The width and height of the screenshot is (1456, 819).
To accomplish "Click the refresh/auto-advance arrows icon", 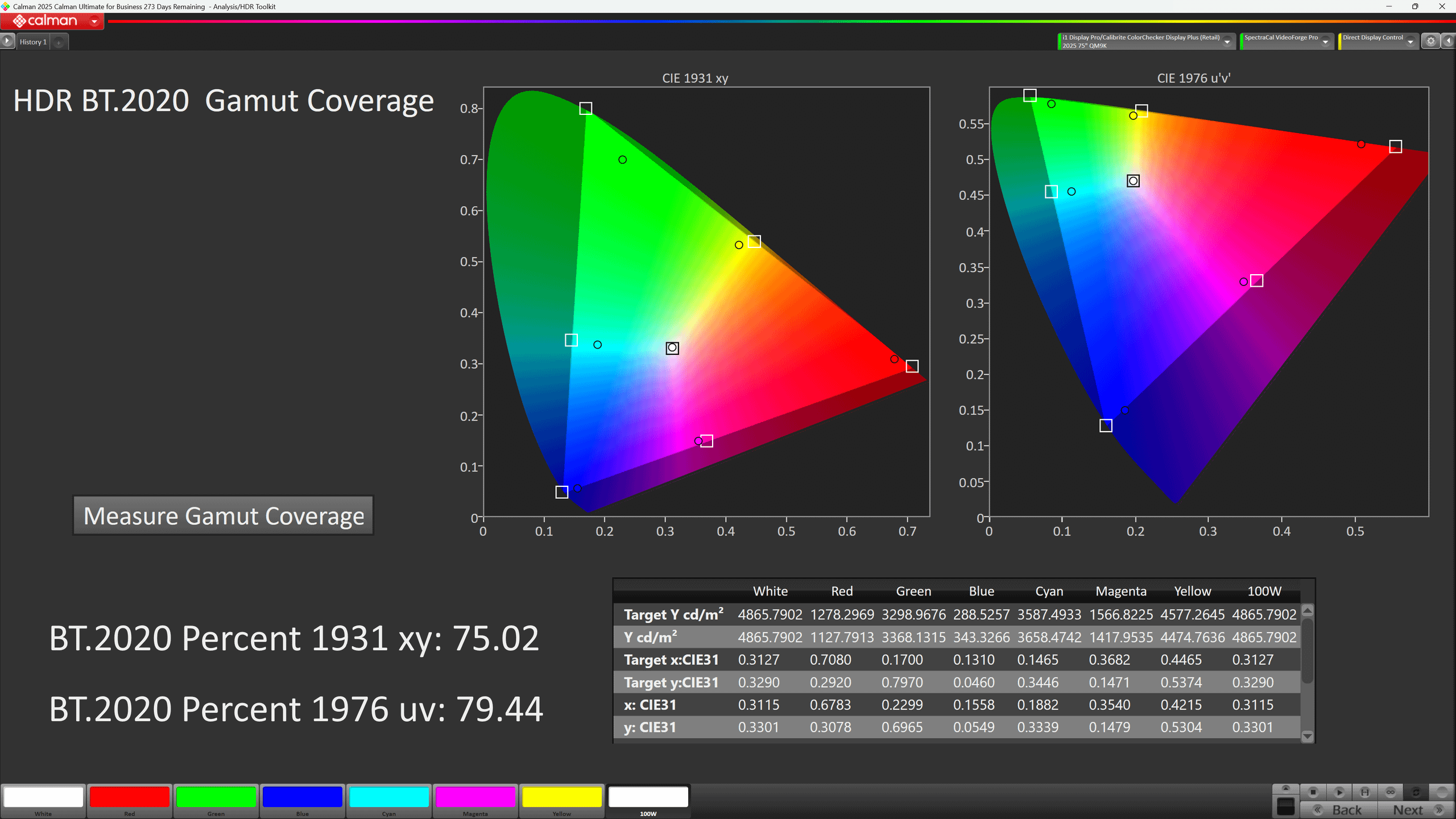I will pos(1416,792).
